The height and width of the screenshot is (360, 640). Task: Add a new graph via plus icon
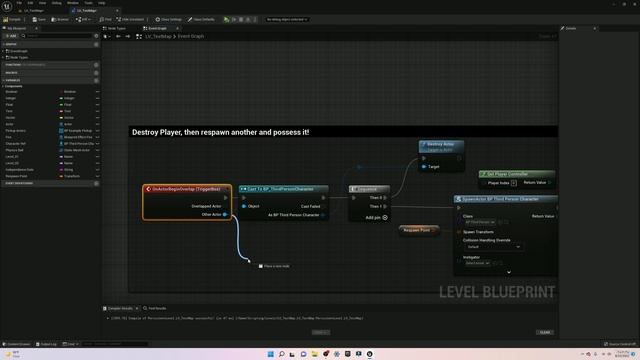pos(96,44)
